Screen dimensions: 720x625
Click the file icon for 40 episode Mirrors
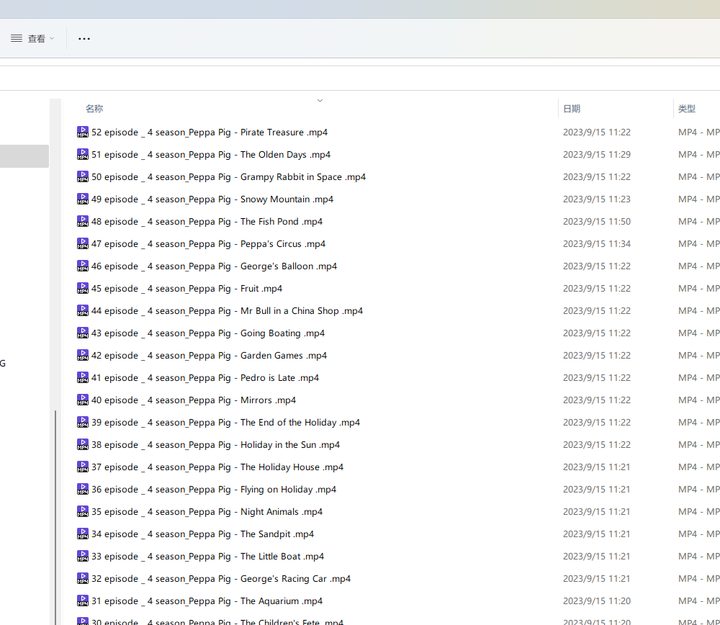coord(83,400)
